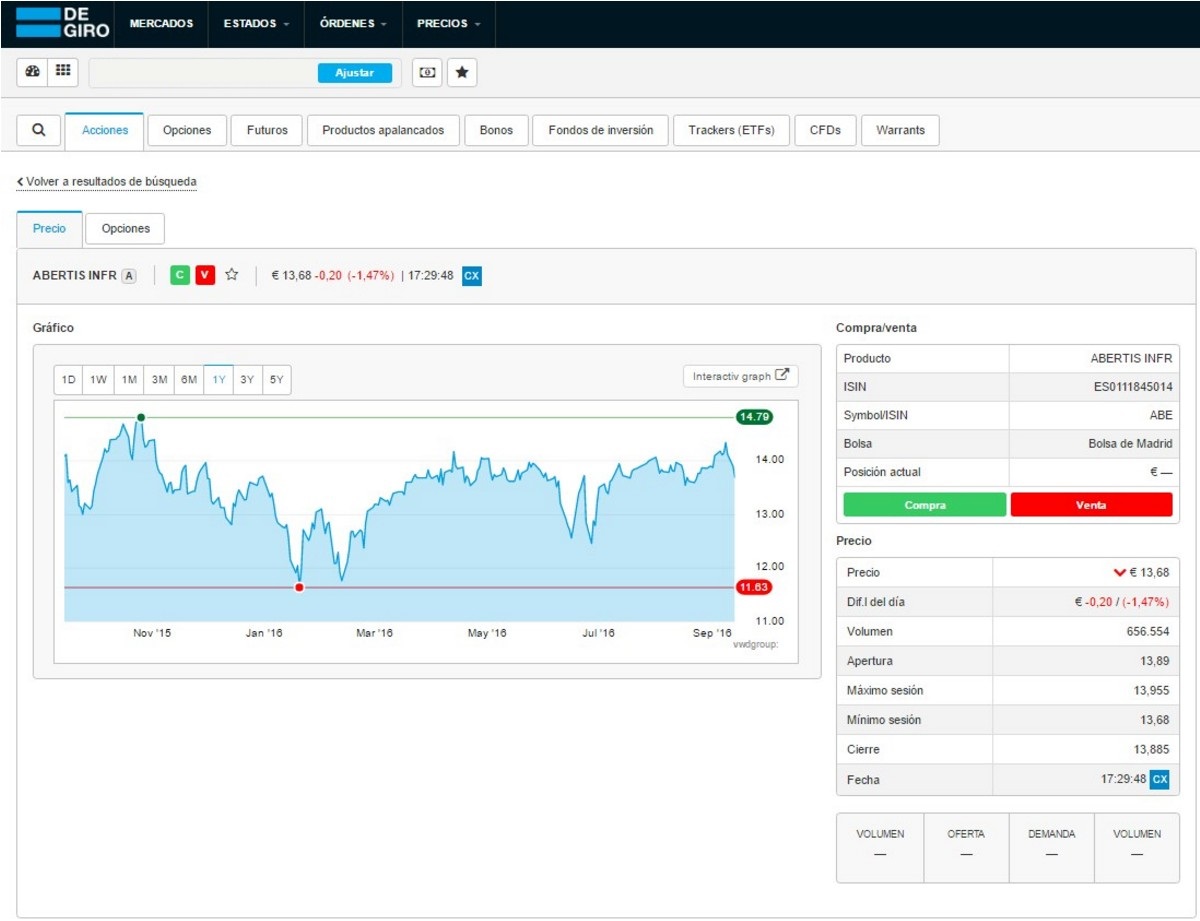
Task: Click the cash balance icon
Action: coord(427,73)
